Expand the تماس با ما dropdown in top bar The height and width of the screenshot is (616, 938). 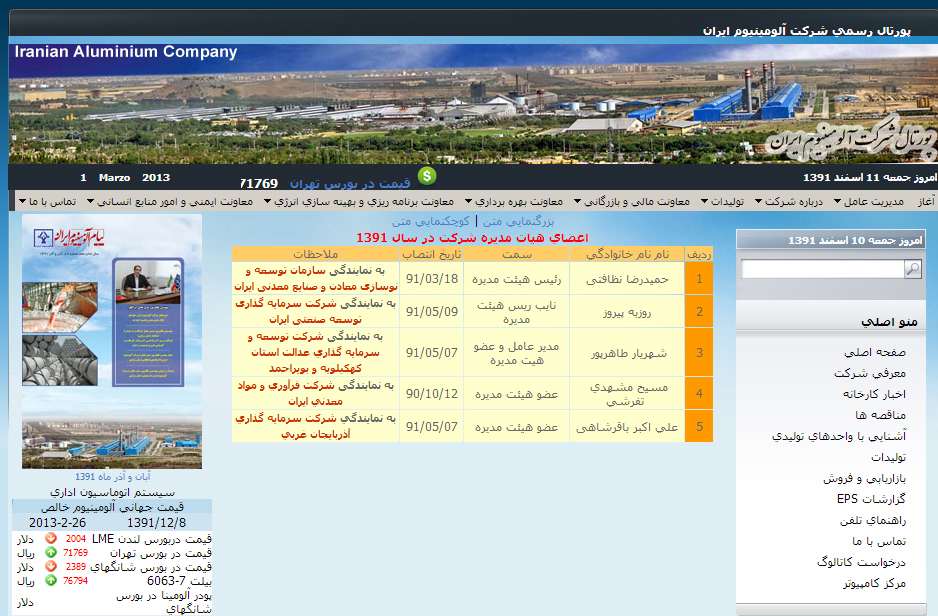(48, 202)
